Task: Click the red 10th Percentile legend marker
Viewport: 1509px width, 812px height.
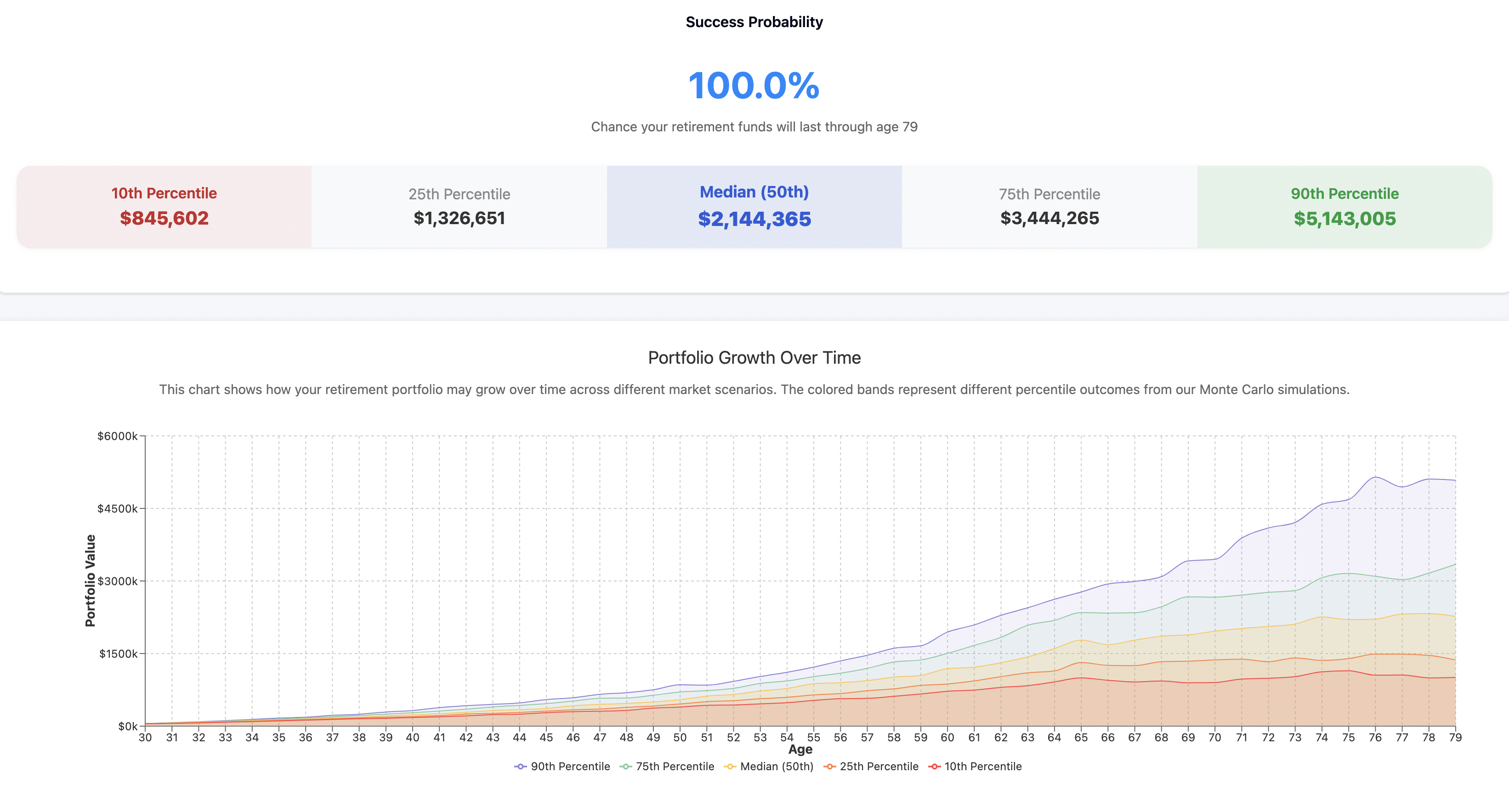Action: pyautogui.click(x=934, y=767)
